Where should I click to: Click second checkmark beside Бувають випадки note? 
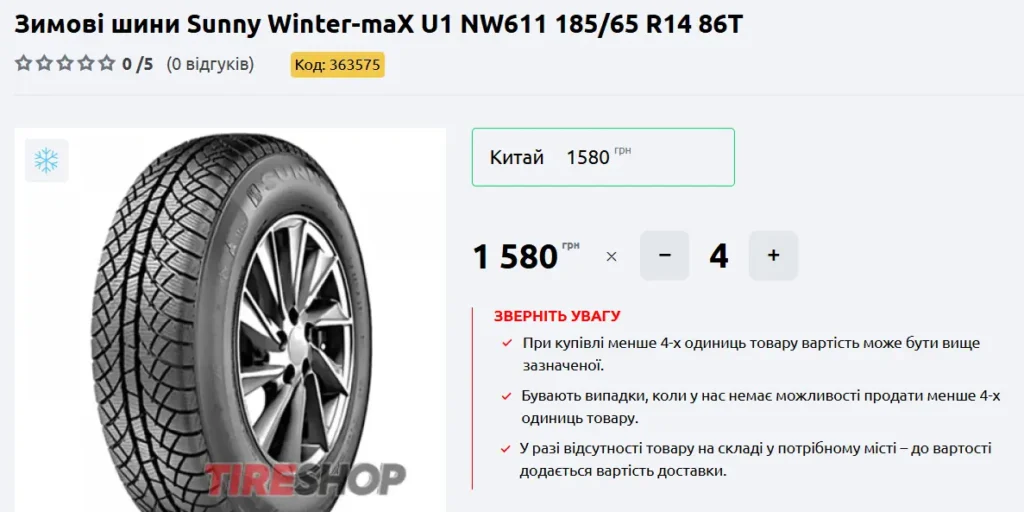tap(506, 396)
